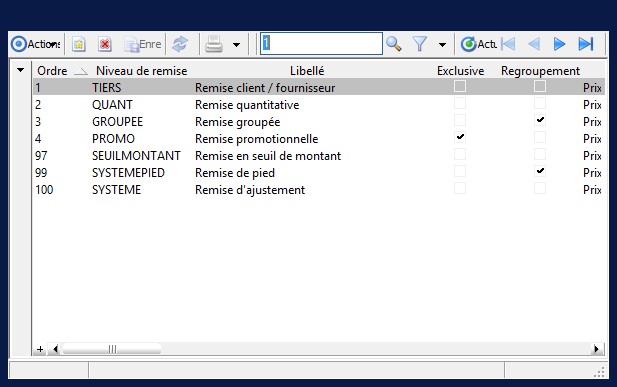
Task: Click the Libellé column header
Action: pos(307,71)
